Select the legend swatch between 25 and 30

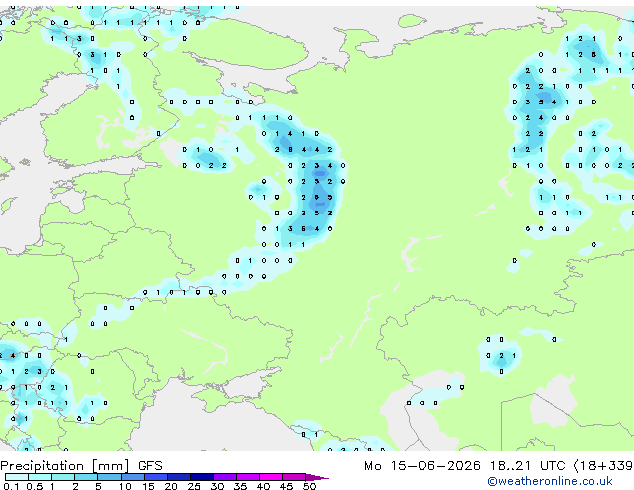tap(202, 477)
